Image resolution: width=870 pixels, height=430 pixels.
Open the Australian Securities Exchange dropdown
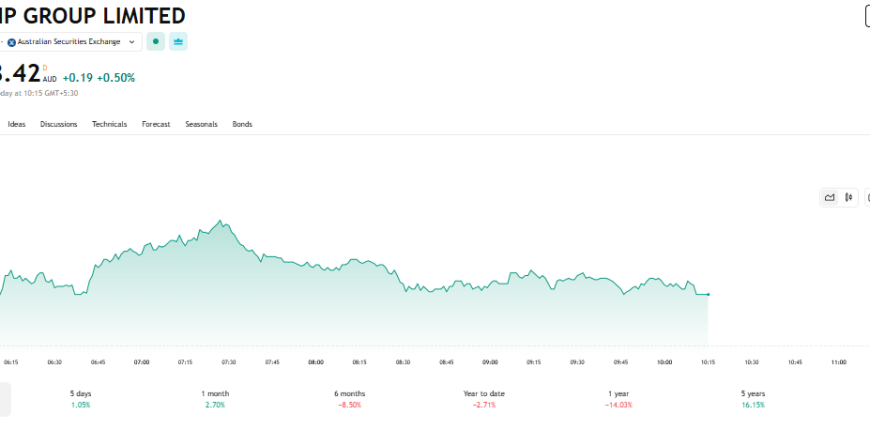(70, 42)
